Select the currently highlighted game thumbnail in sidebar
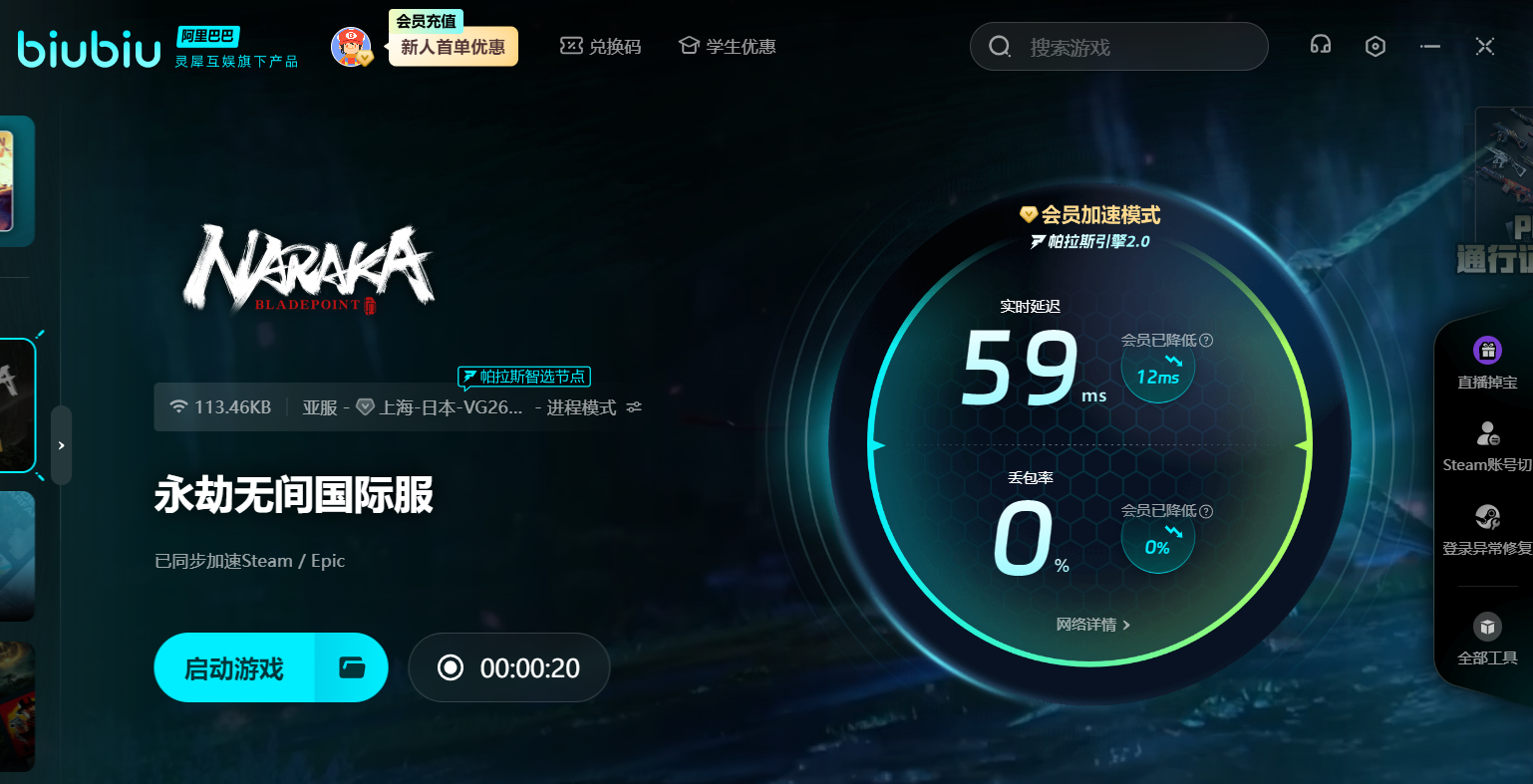 tap(17, 404)
